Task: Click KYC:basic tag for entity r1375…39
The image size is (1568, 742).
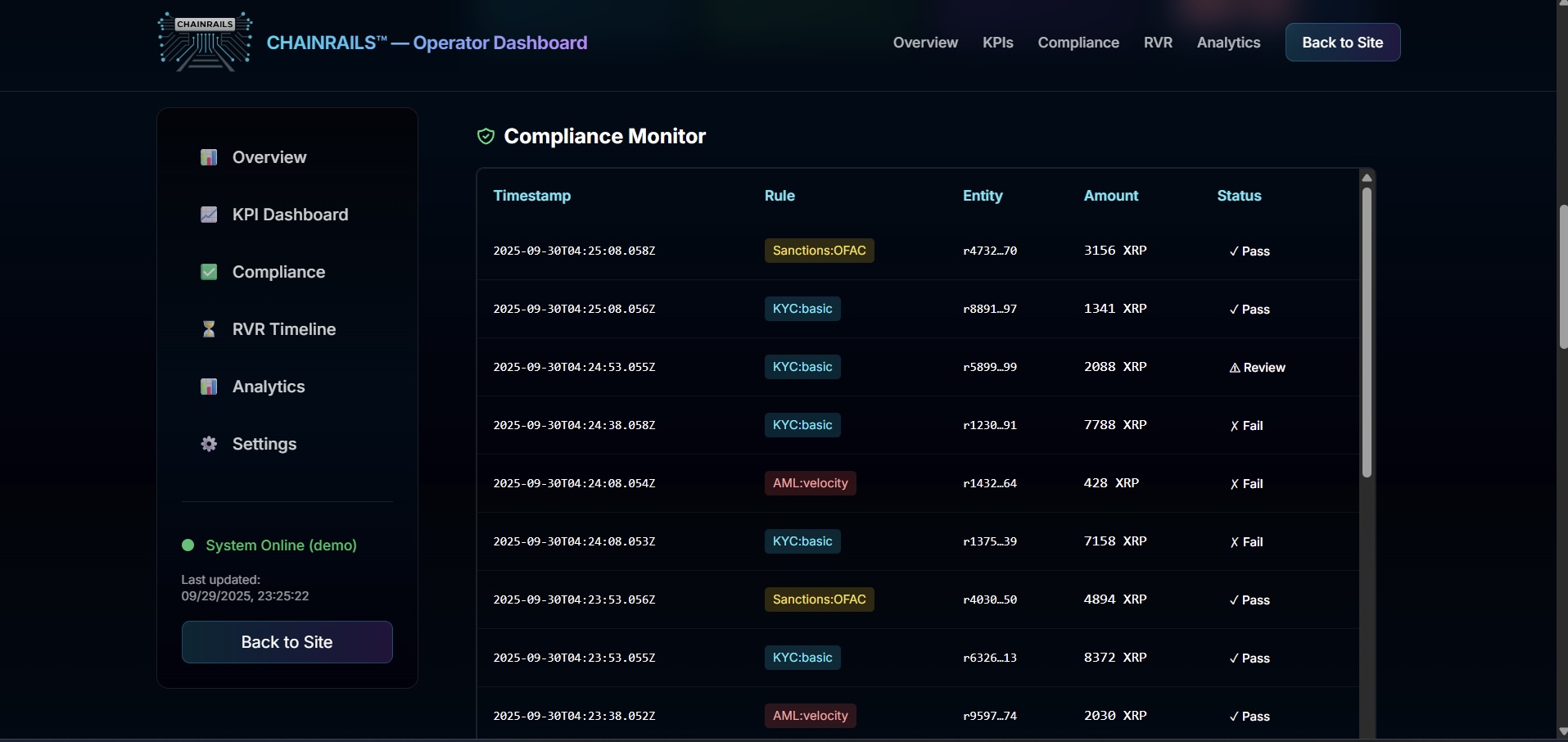Action: [x=802, y=541]
